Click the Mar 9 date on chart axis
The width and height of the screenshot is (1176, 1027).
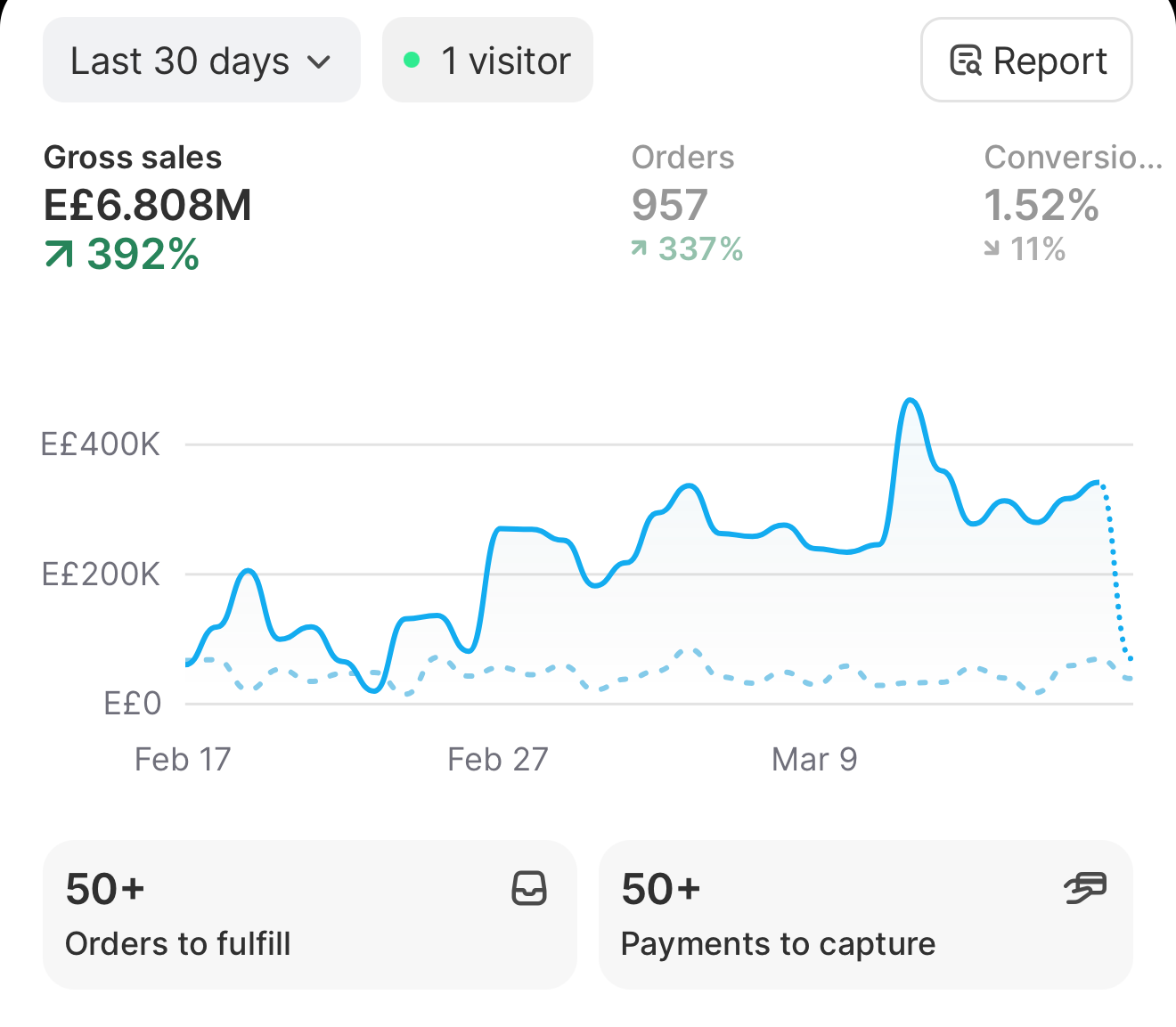814,760
